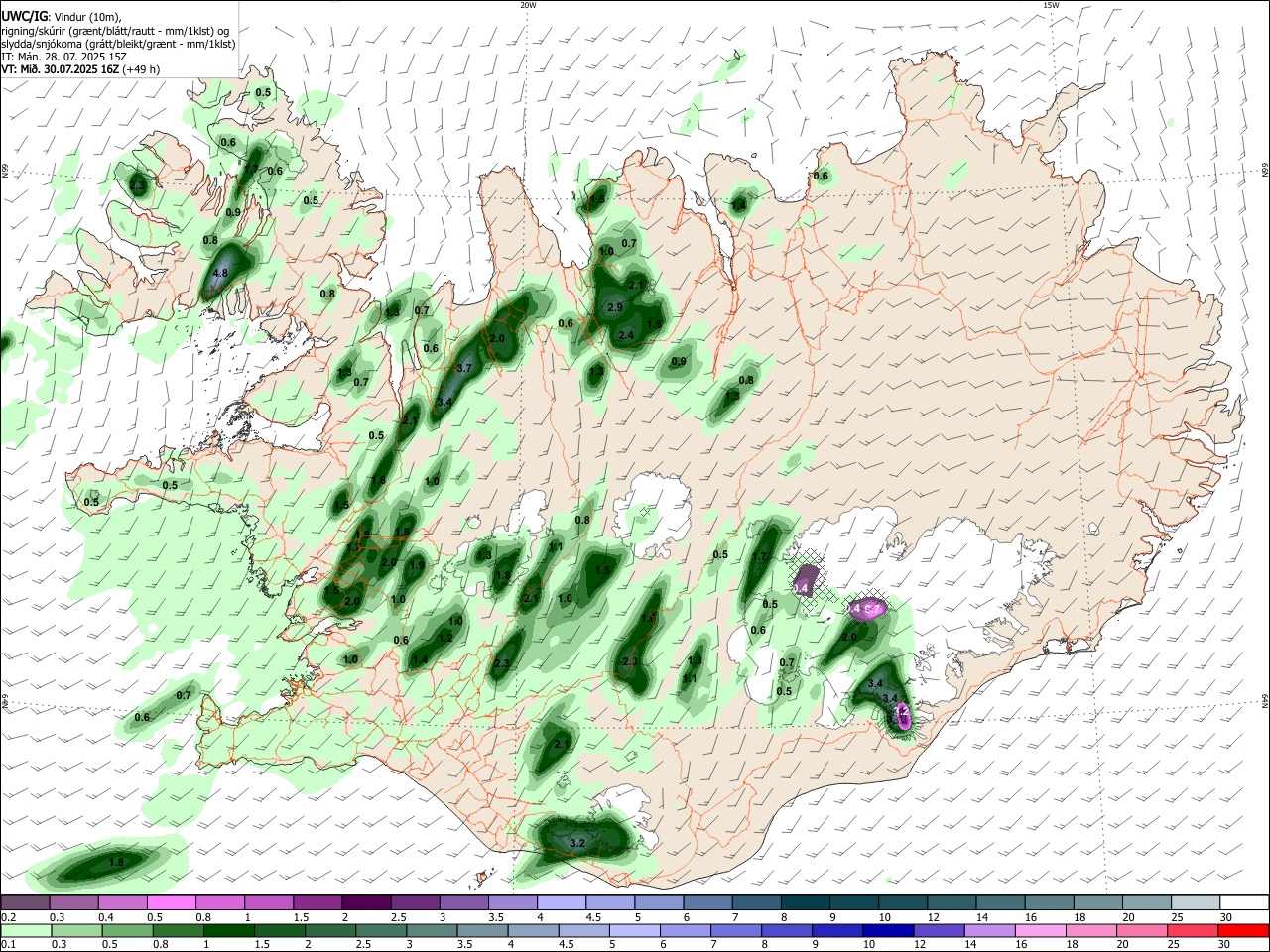Click the "15W" longitude label at the top
This screenshot has height=952, width=1270.
1052,5
